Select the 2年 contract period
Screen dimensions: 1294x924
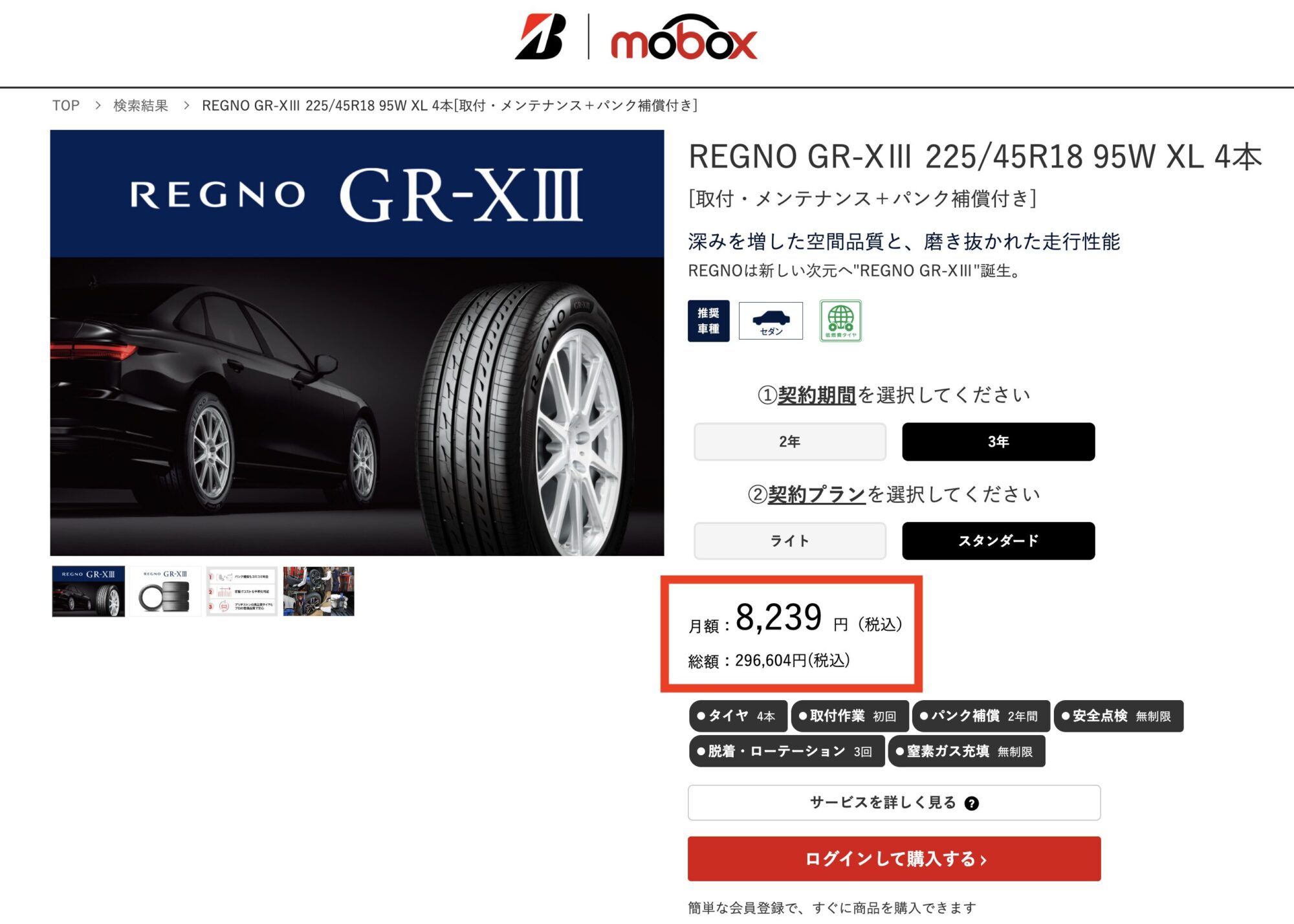tap(790, 442)
